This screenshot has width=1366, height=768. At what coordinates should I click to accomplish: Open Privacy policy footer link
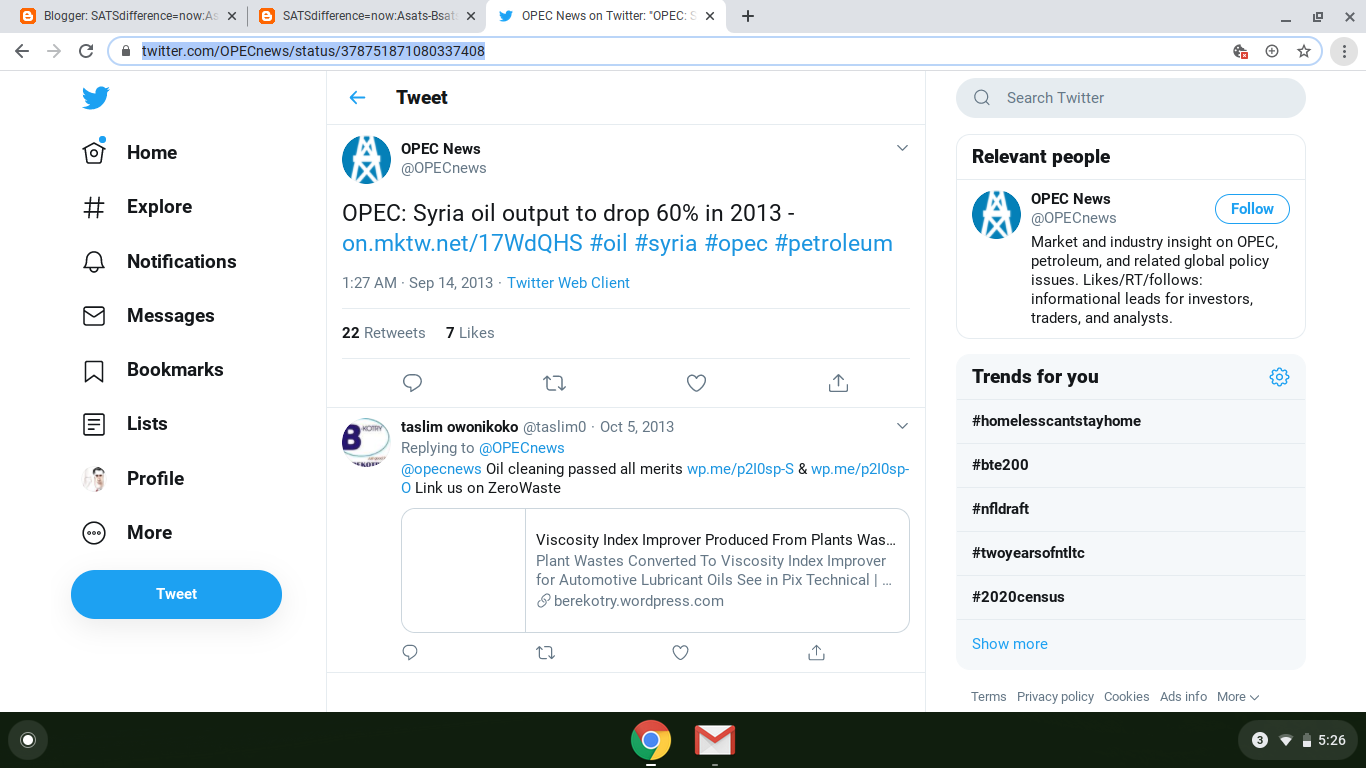click(x=1055, y=697)
